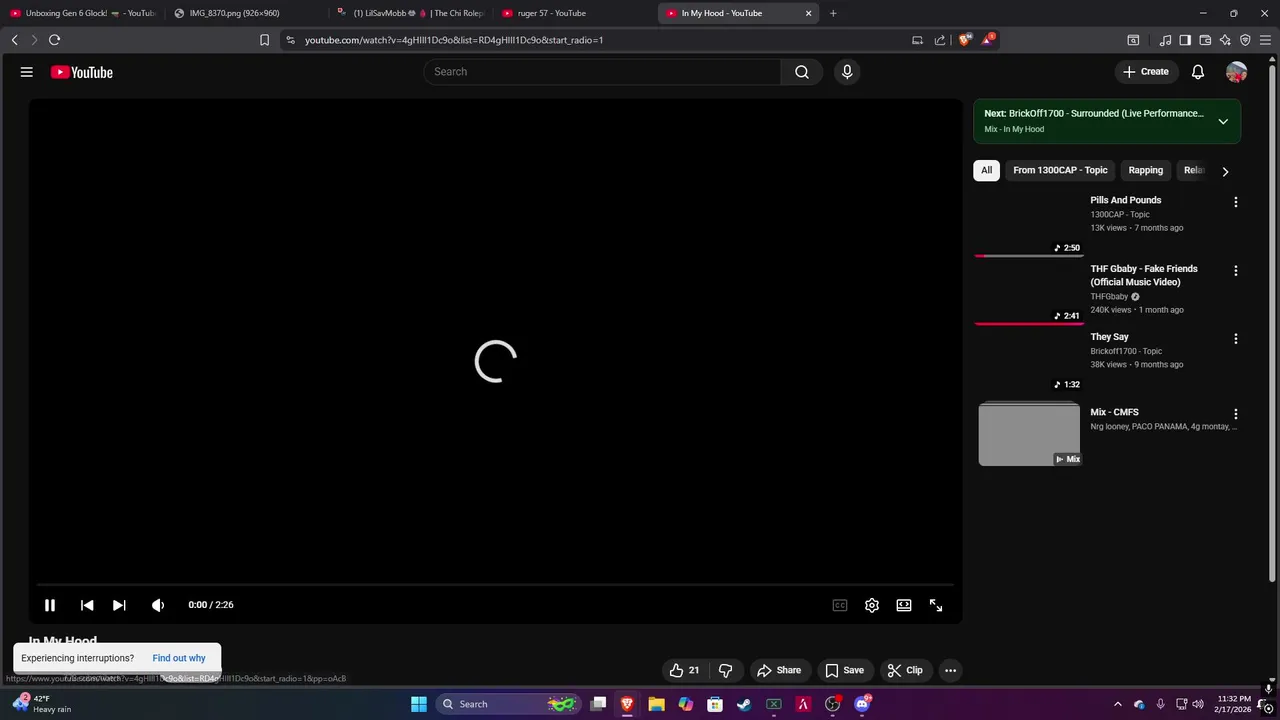The height and width of the screenshot is (720, 1280).
Task: Open THF Gbaby - Fake Friends video
Action: coord(1143,275)
